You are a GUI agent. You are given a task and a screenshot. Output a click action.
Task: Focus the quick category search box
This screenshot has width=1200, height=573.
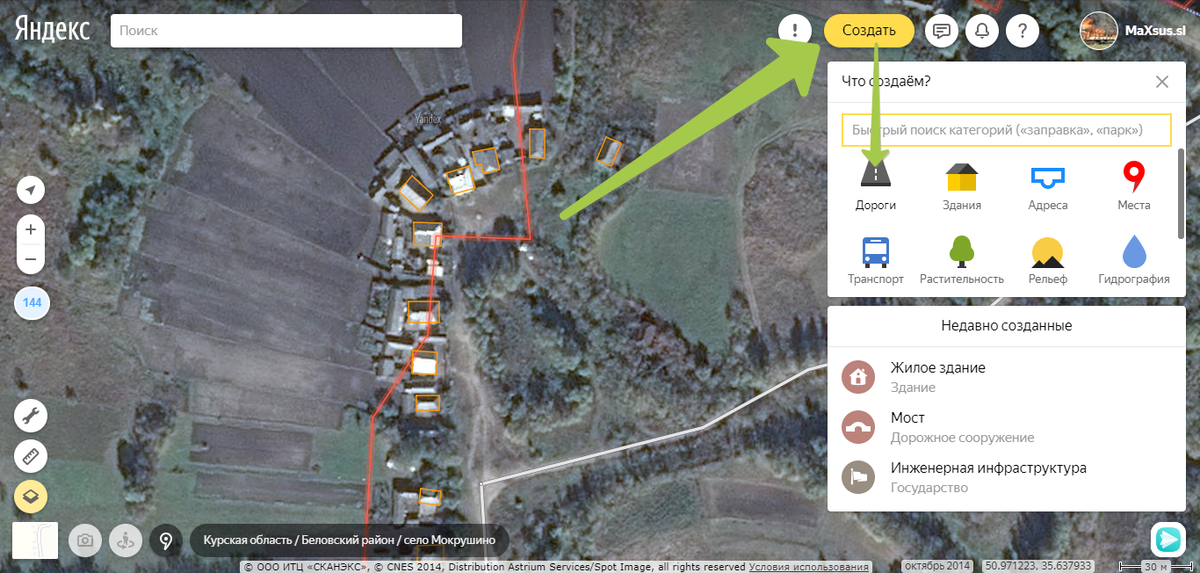click(x=1006, y=130)
